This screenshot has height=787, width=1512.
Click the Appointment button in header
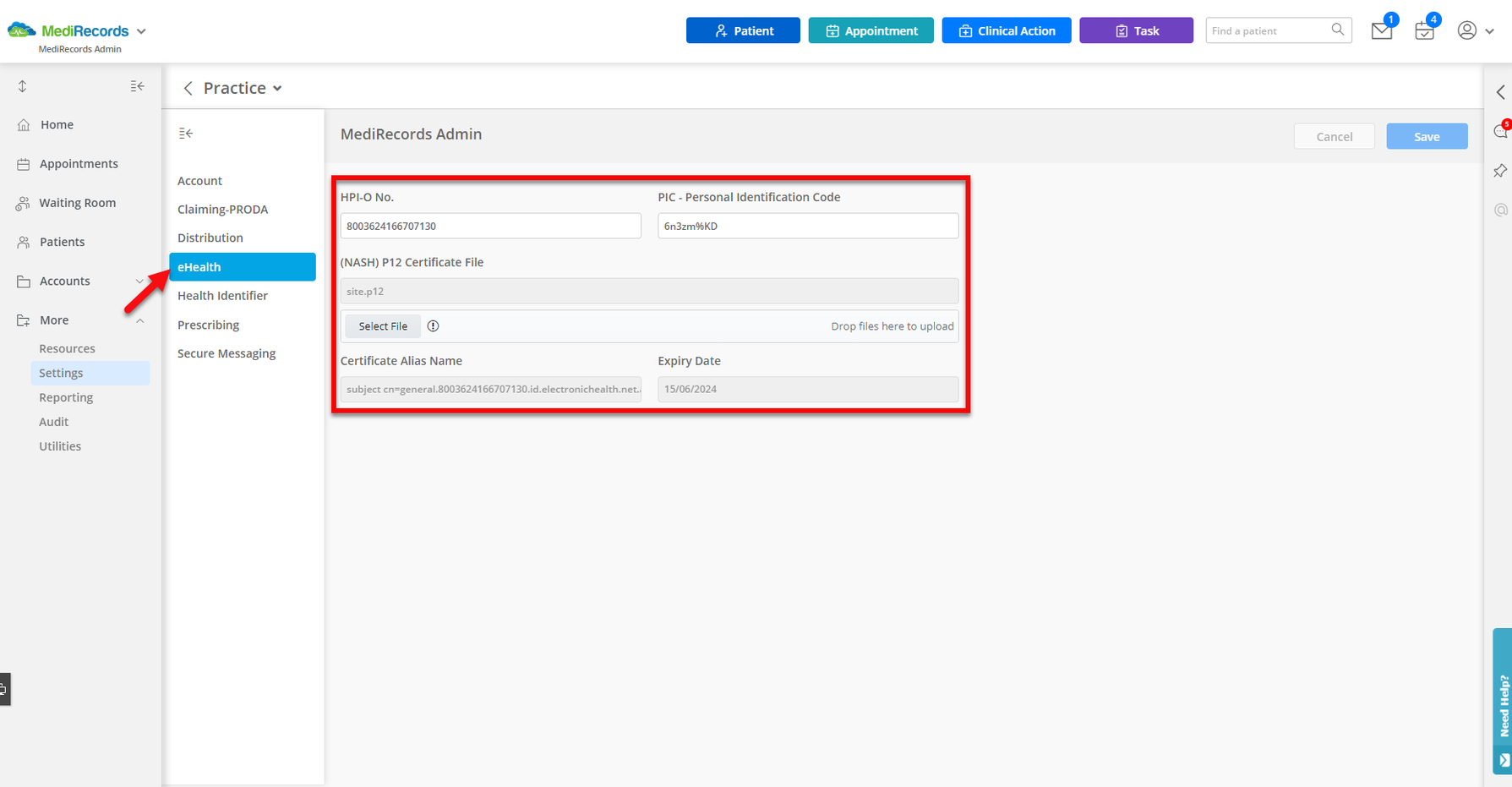coord(871,30)
